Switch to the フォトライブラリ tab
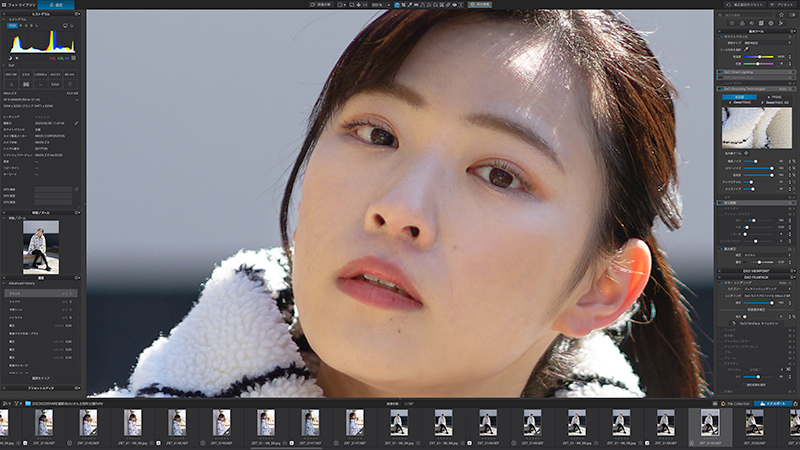 tap(19, 5)
